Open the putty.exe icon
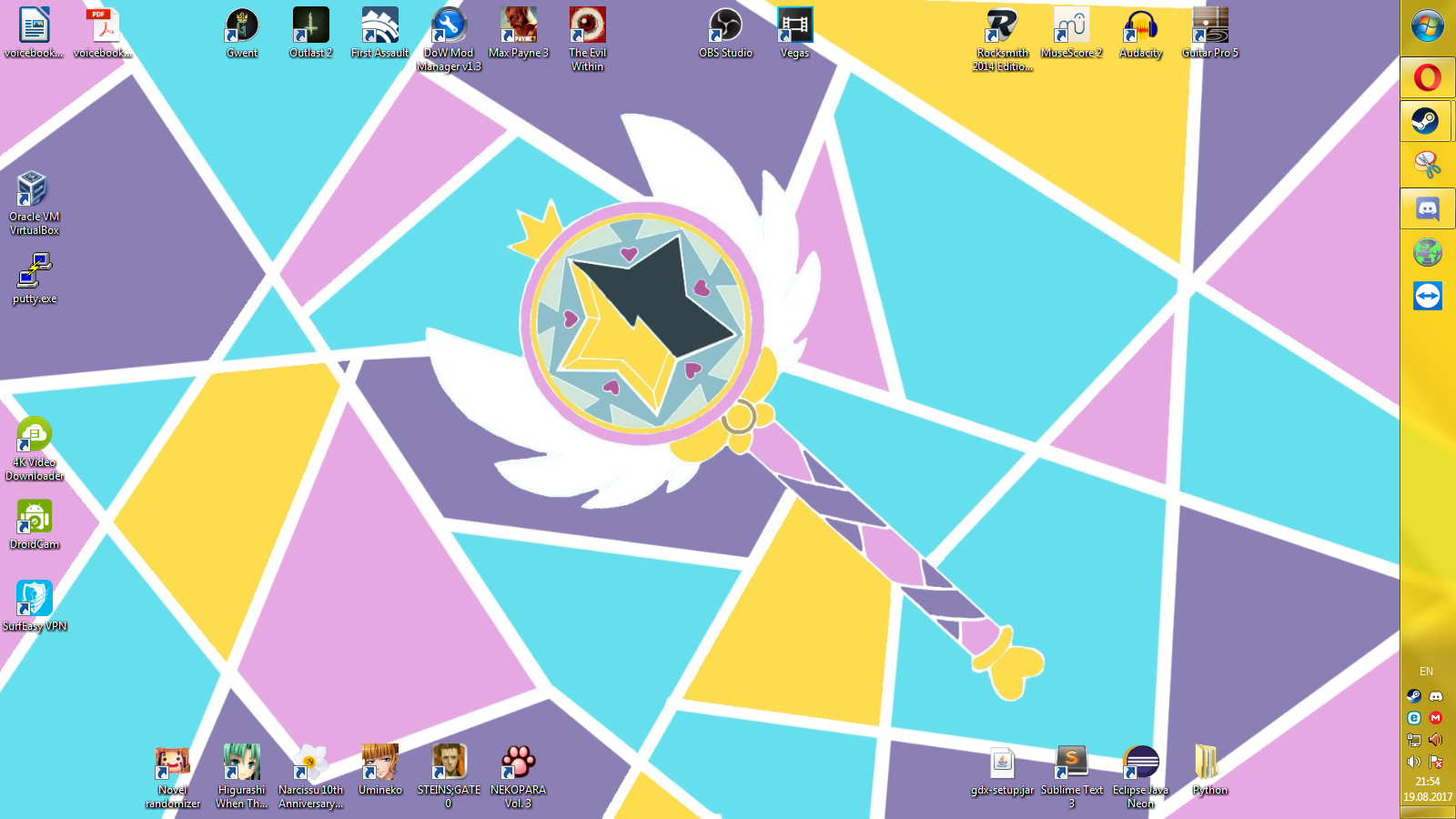 pyautogui.click(x=35, y=278)
